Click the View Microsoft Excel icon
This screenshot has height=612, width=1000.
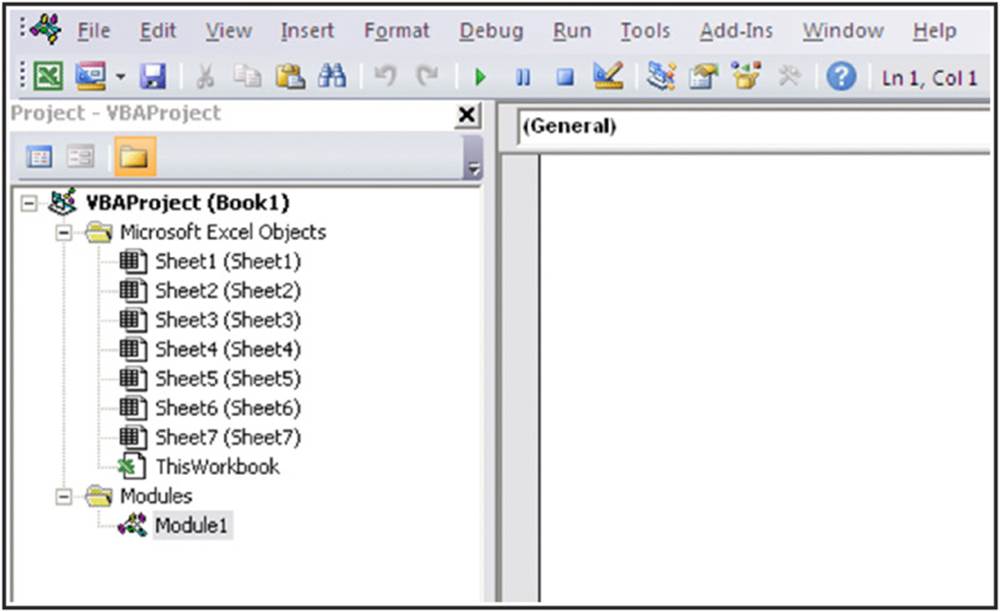tap(48, 77)
